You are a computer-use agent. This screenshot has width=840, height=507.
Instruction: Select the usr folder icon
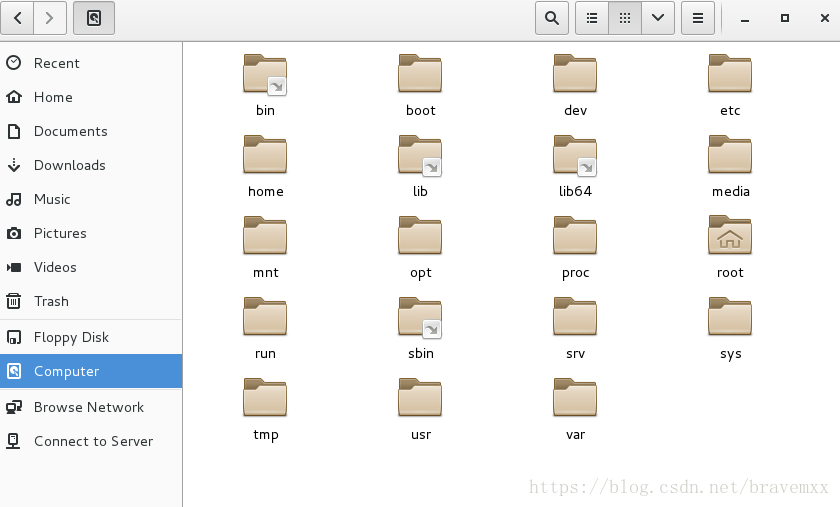(420, 398)
